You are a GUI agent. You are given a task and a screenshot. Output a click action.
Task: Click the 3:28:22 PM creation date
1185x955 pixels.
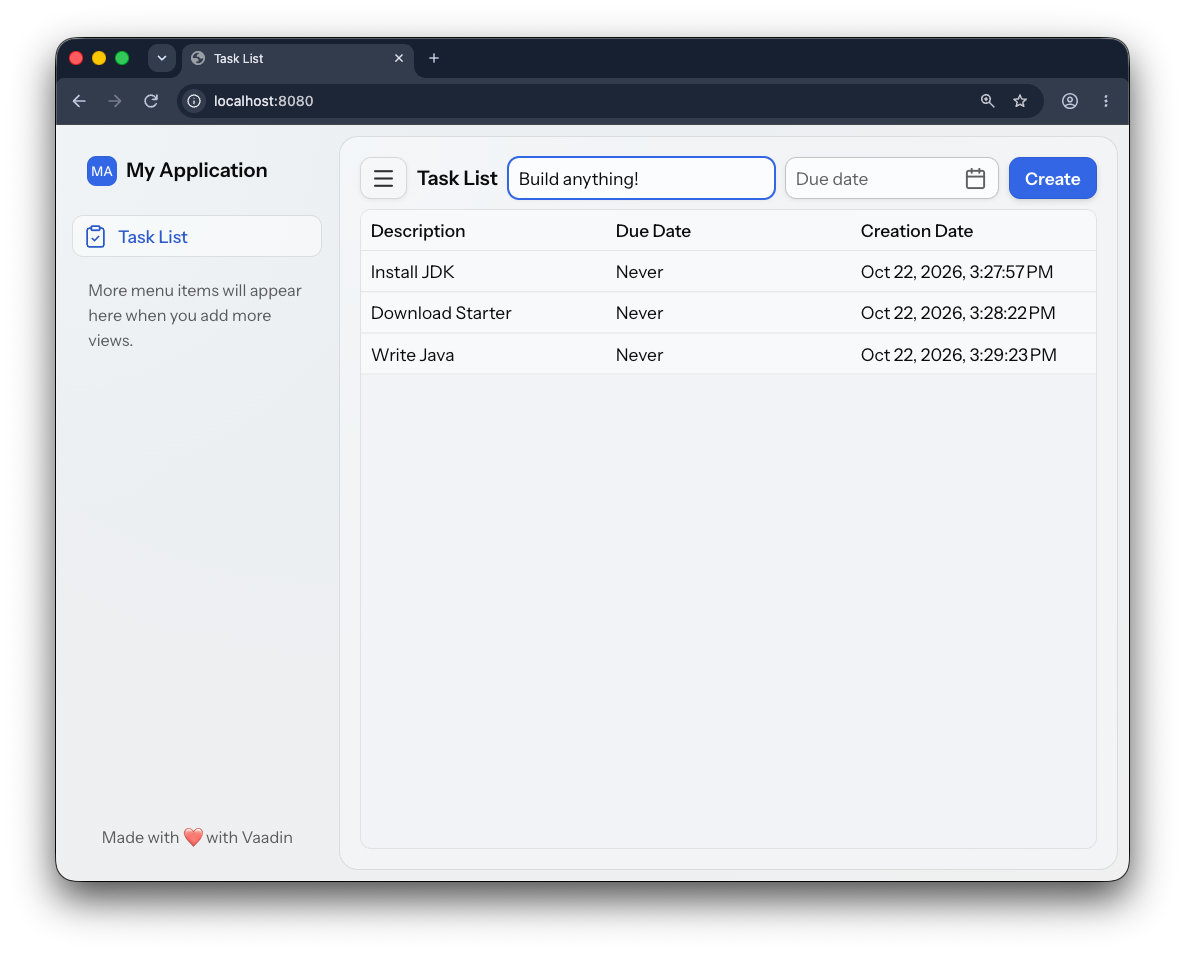tap(958, 313)
